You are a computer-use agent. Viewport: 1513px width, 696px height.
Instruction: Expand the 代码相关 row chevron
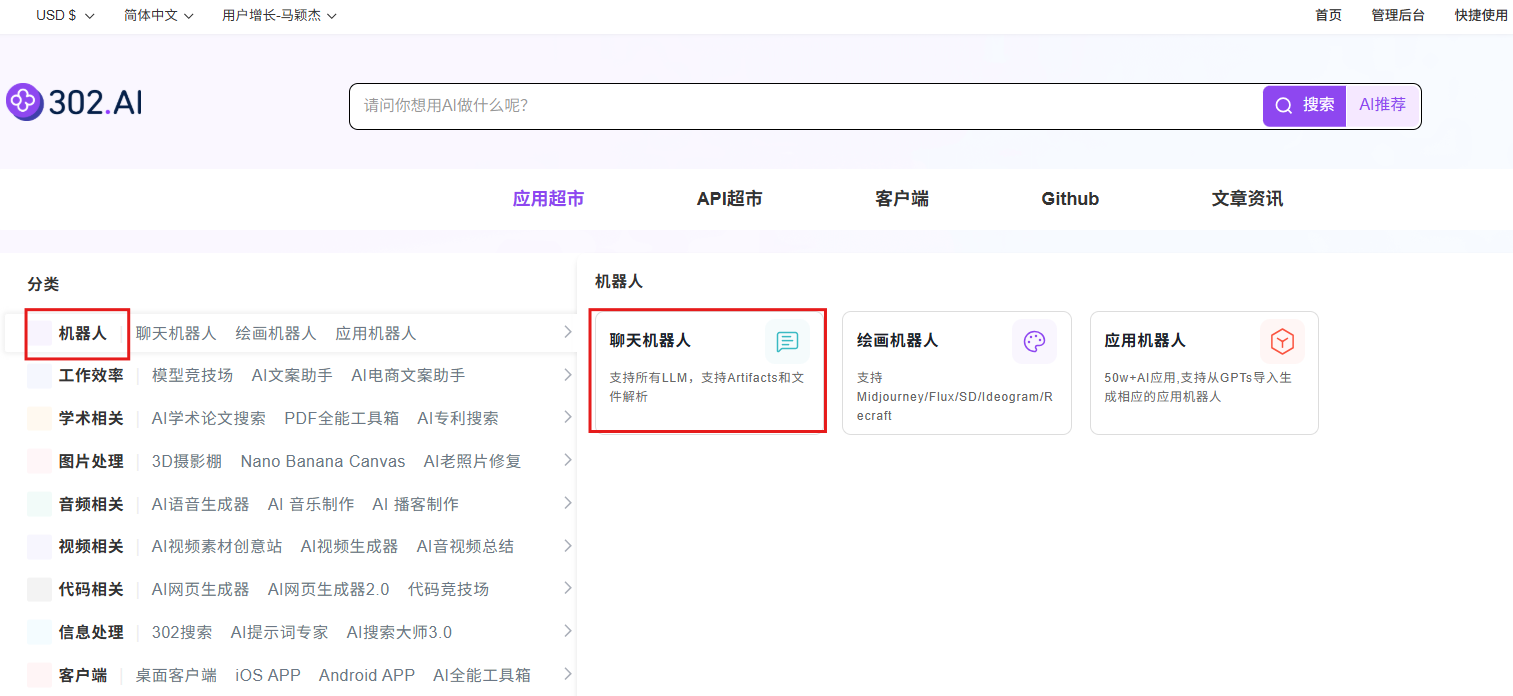tap(567, 588)
